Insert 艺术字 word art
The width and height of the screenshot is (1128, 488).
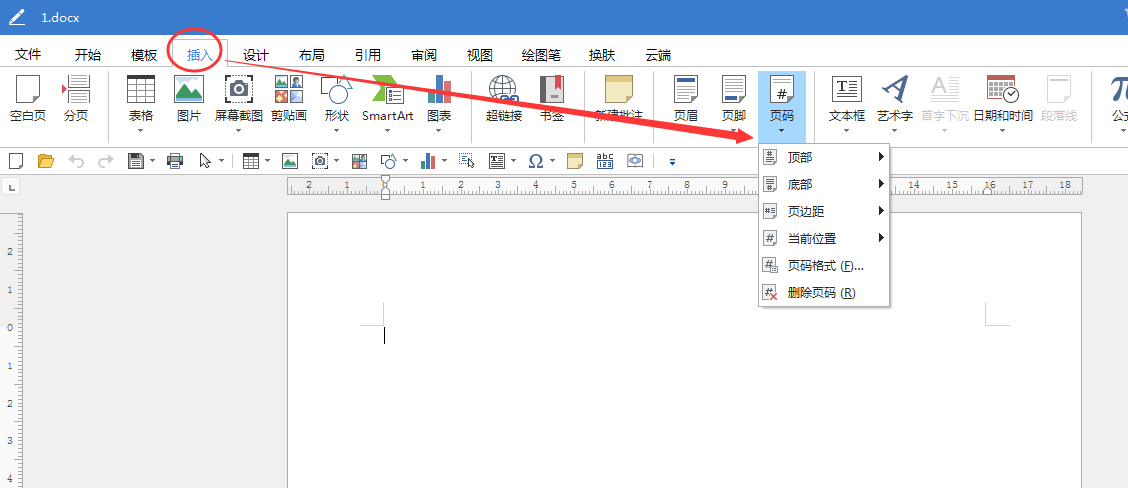point(894,104)
